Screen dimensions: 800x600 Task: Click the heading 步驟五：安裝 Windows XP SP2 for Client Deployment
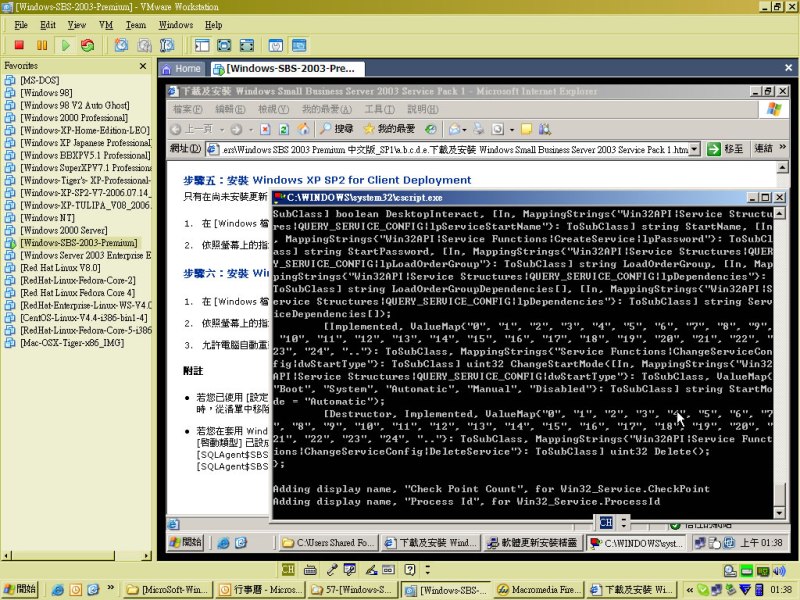pos(327,180)
